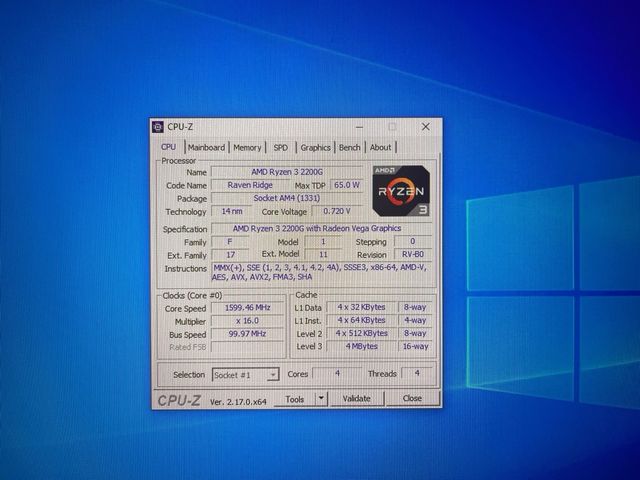Click the Validate button

click(356, 398)
